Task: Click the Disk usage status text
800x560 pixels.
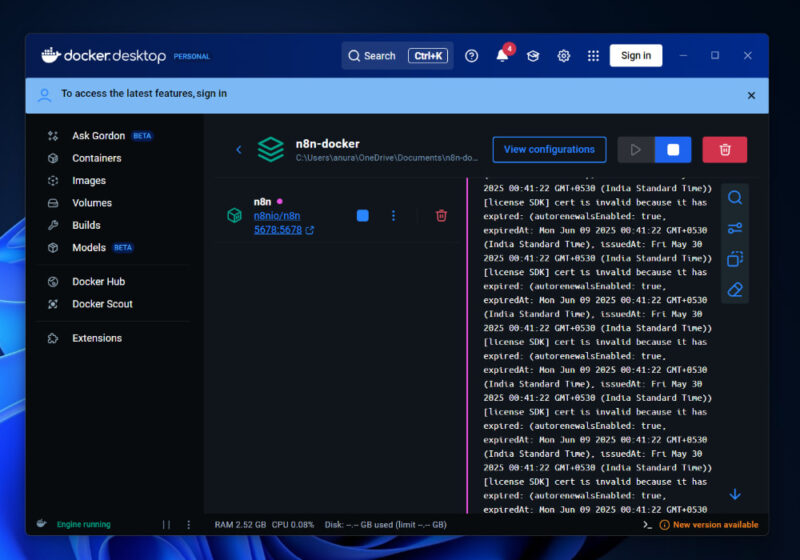Action: (386, 524)
